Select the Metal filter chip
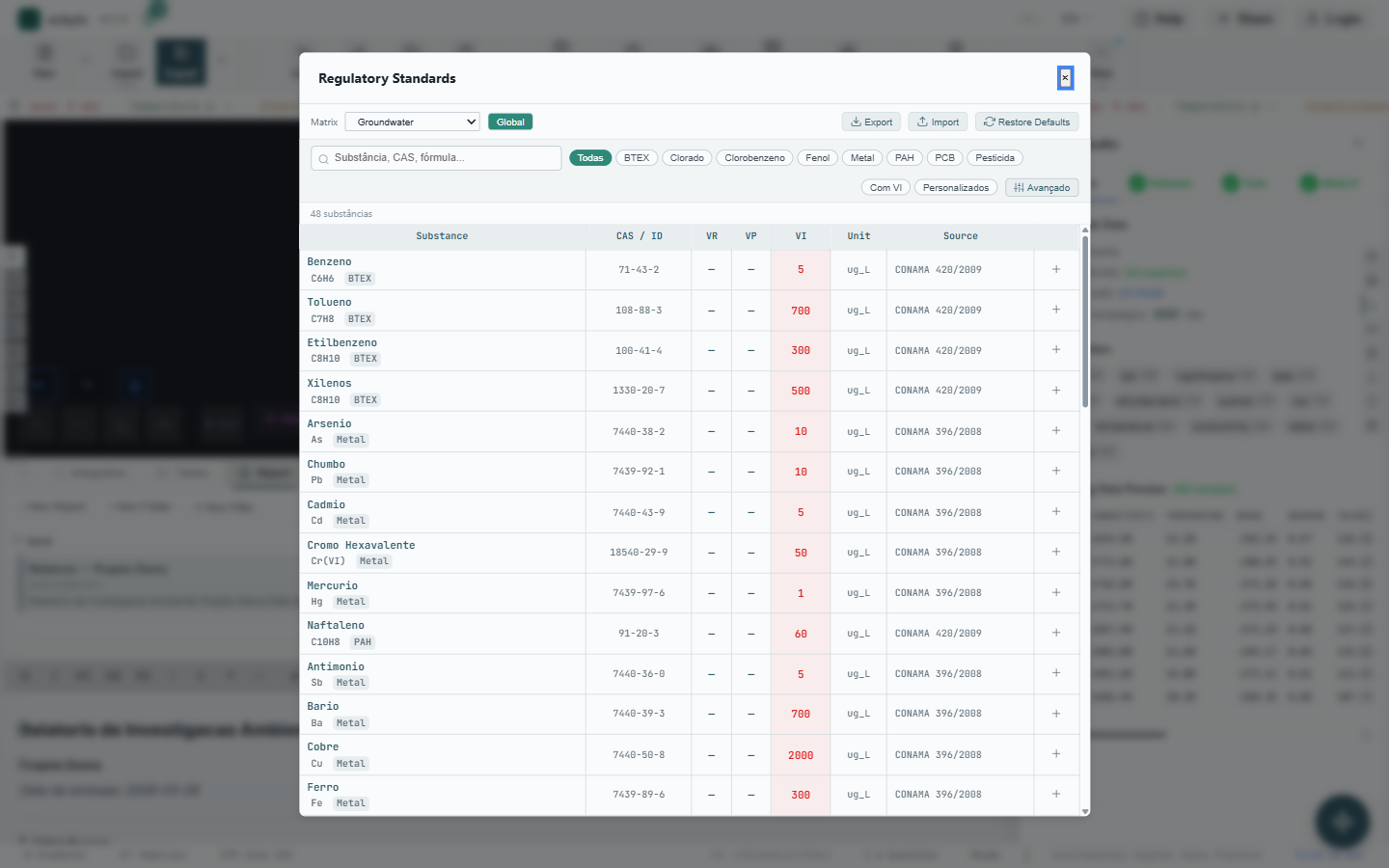 coord(862,158)
